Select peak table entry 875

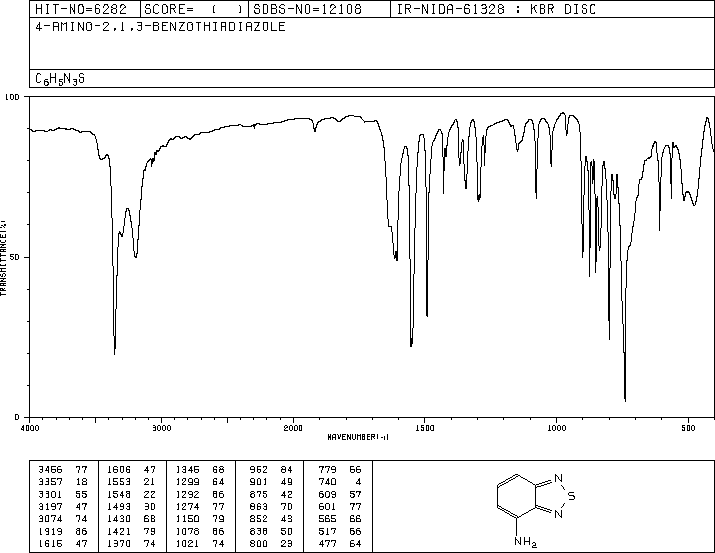tap(271, 494)
